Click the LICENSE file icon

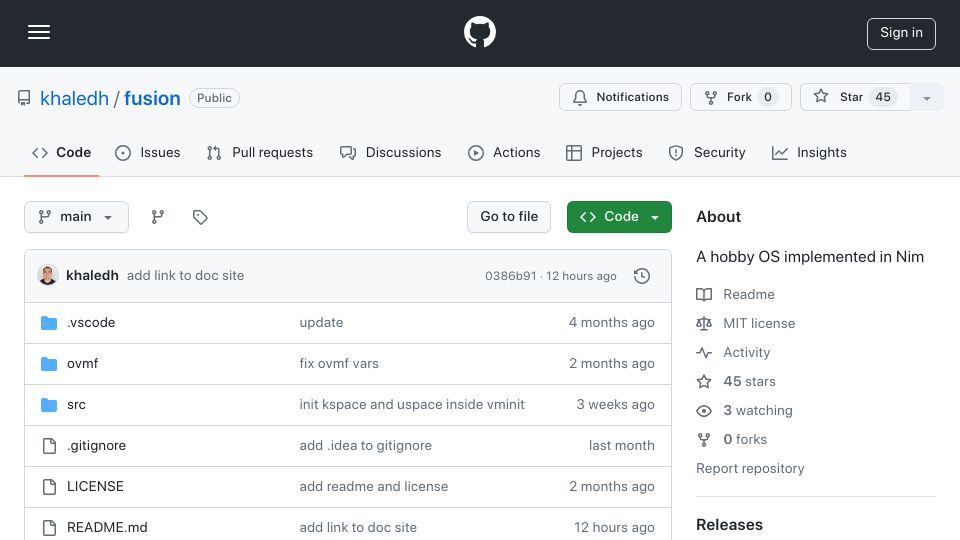[49, 487]
